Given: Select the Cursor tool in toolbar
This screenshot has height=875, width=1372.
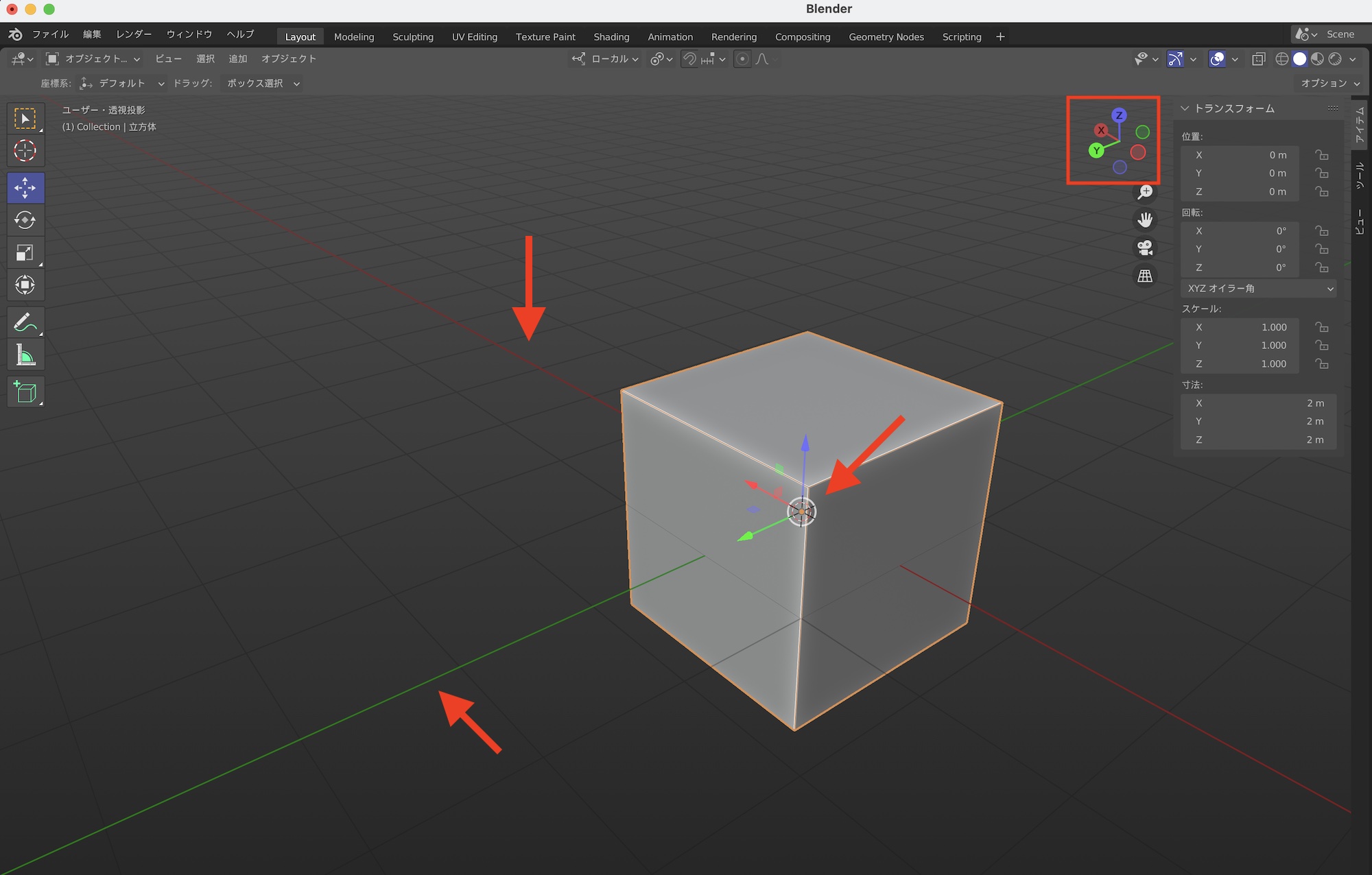Looking at the screenshot, I should [x=25, y=151].
